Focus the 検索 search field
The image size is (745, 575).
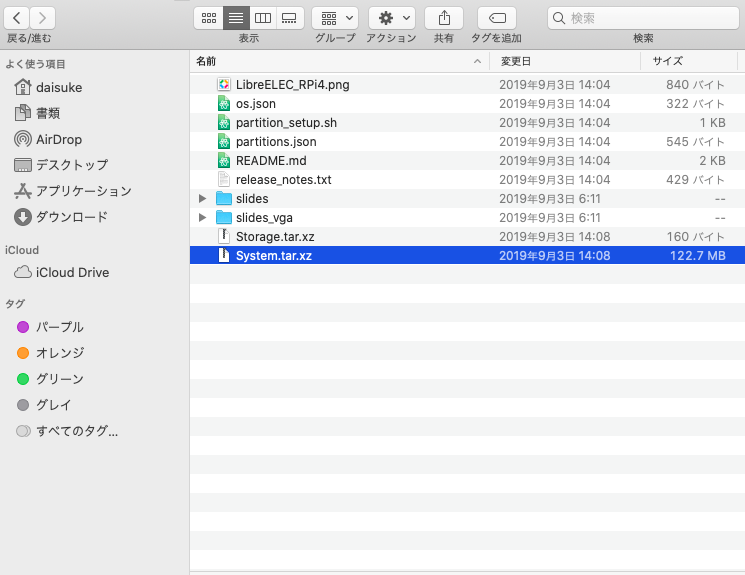coord(643,18)
